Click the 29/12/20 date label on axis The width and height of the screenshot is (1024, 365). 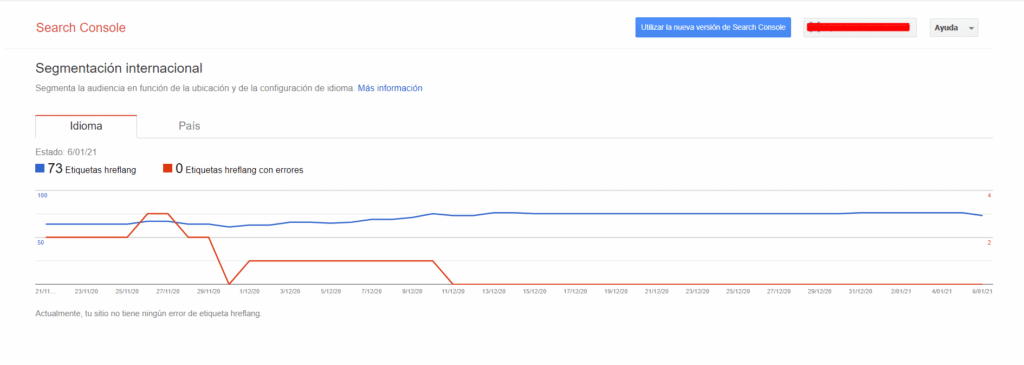pos(820,291)
